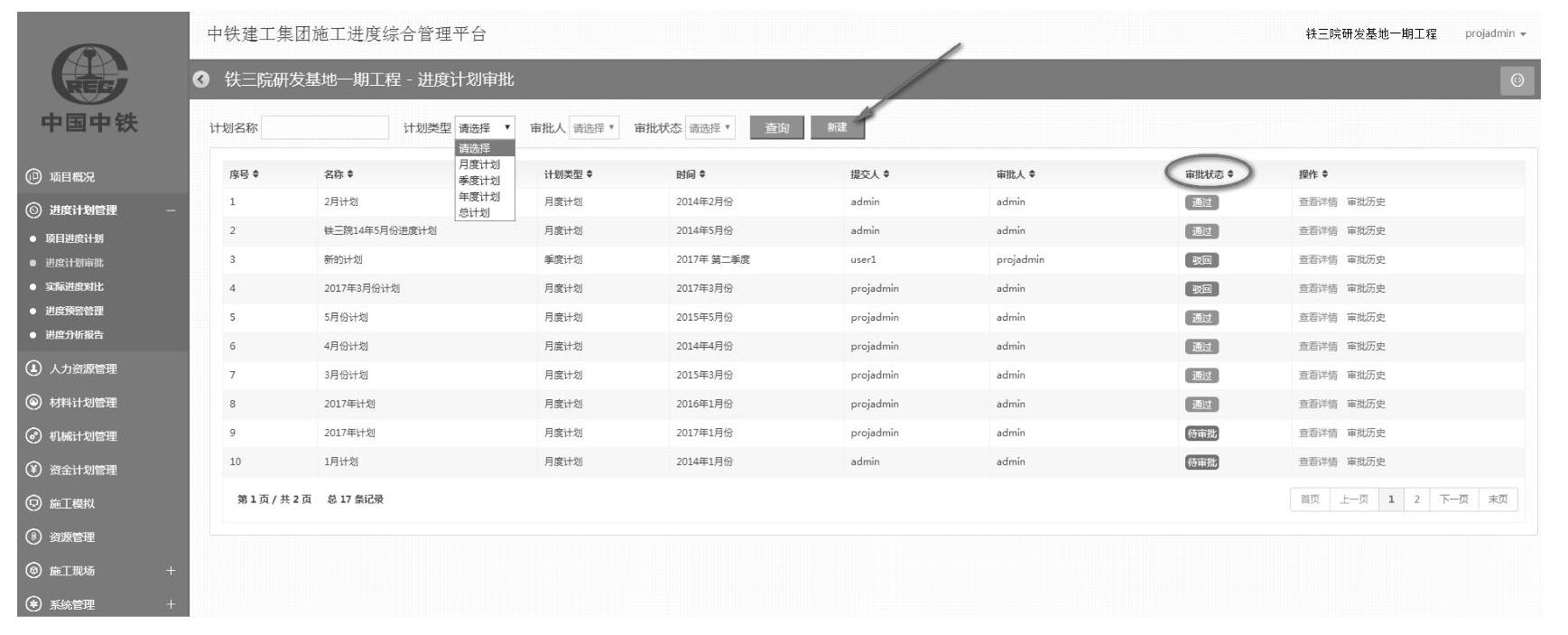
Task: Click 审批历史 for 2017年3月份计划 row
Action: coord(1366,289)
